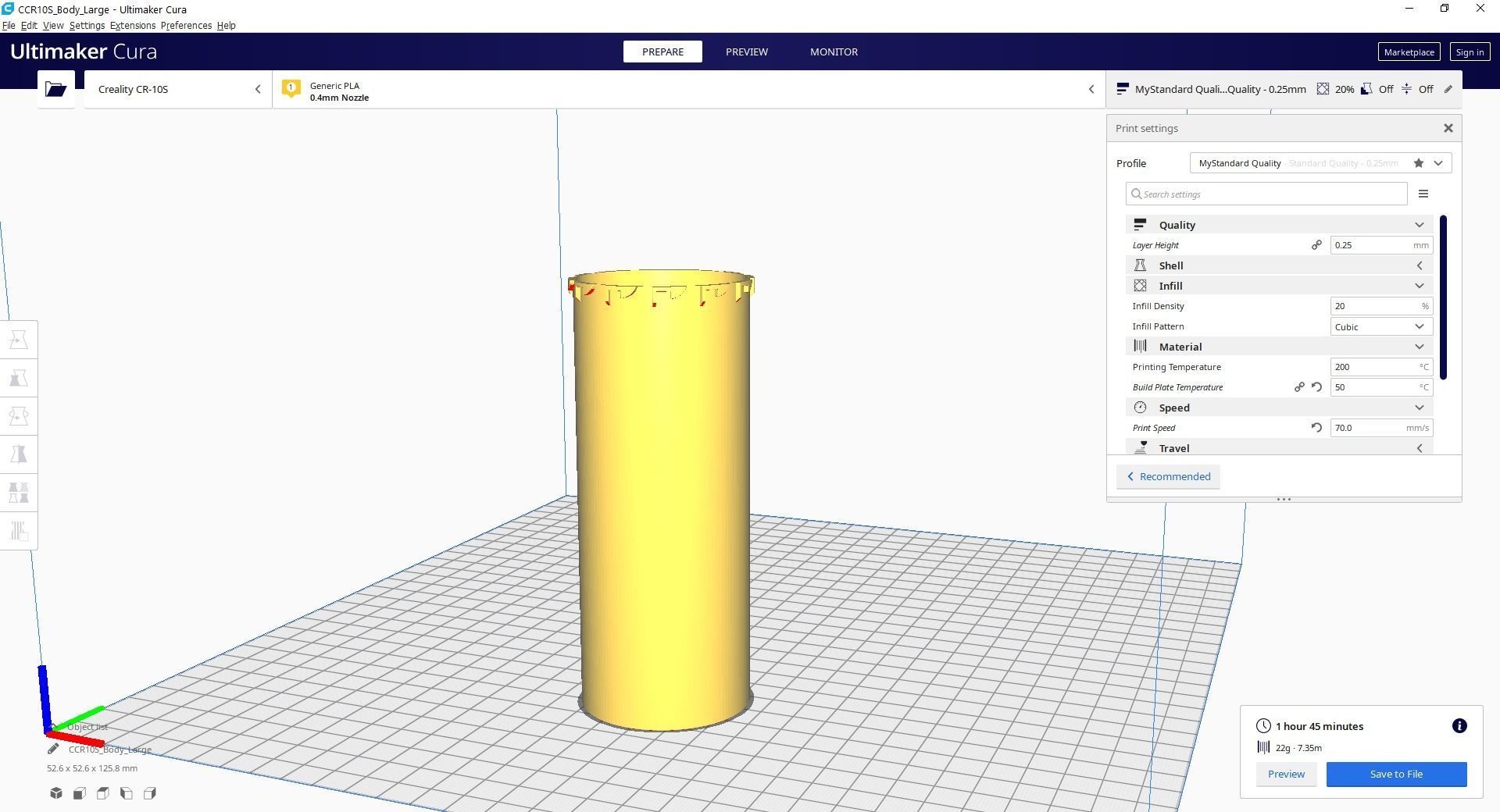
Task: Click the Save to File button
Action: [1396, 775]
